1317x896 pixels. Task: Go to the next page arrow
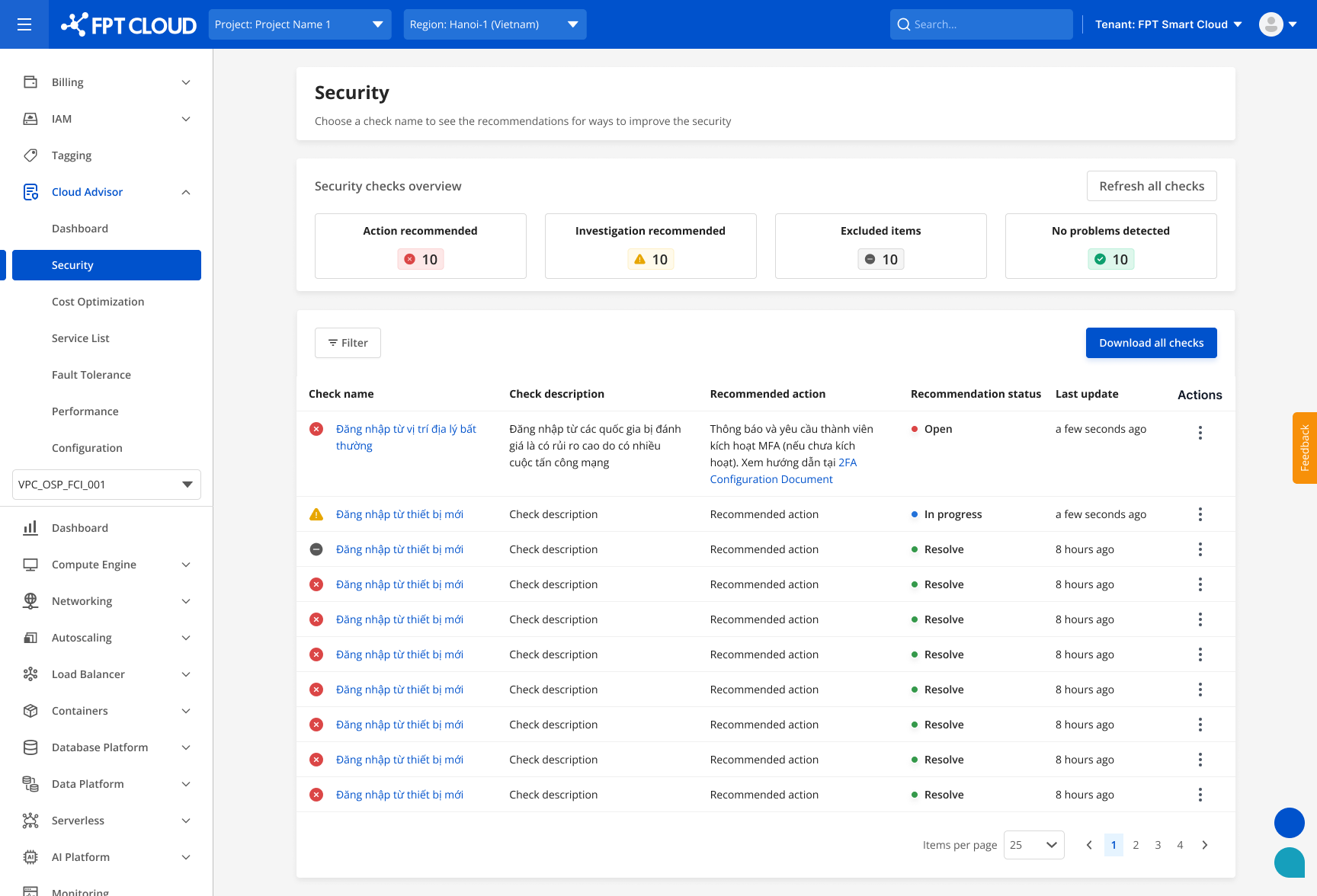(1205, 845)
